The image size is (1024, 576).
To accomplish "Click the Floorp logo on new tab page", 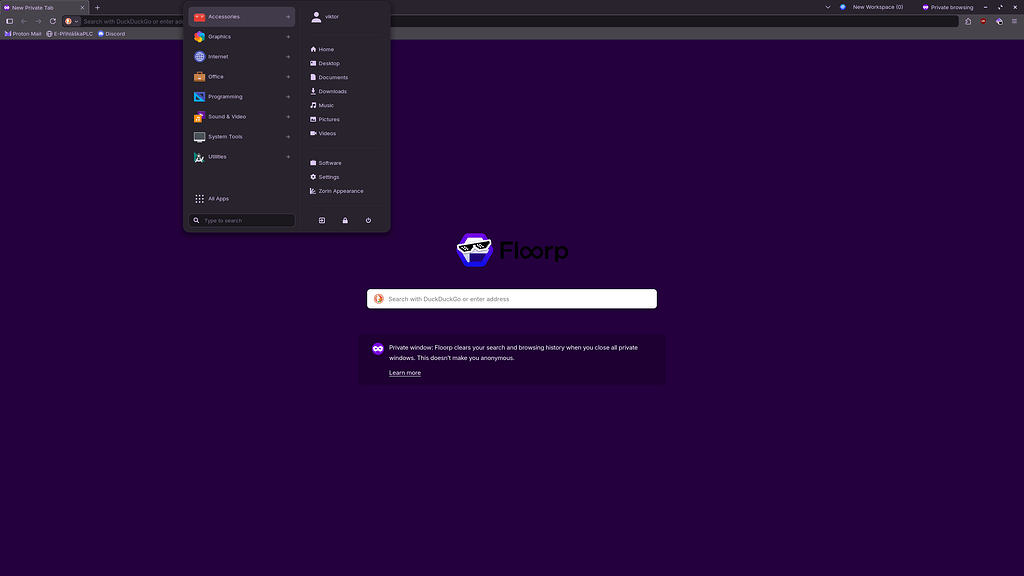I will (512, 250).
